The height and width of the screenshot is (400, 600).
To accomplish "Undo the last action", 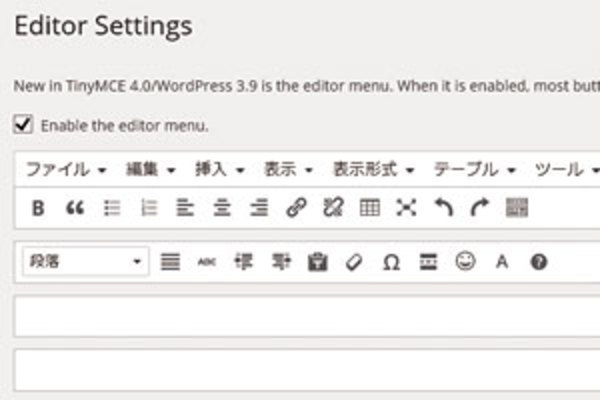I will point(444,207).
